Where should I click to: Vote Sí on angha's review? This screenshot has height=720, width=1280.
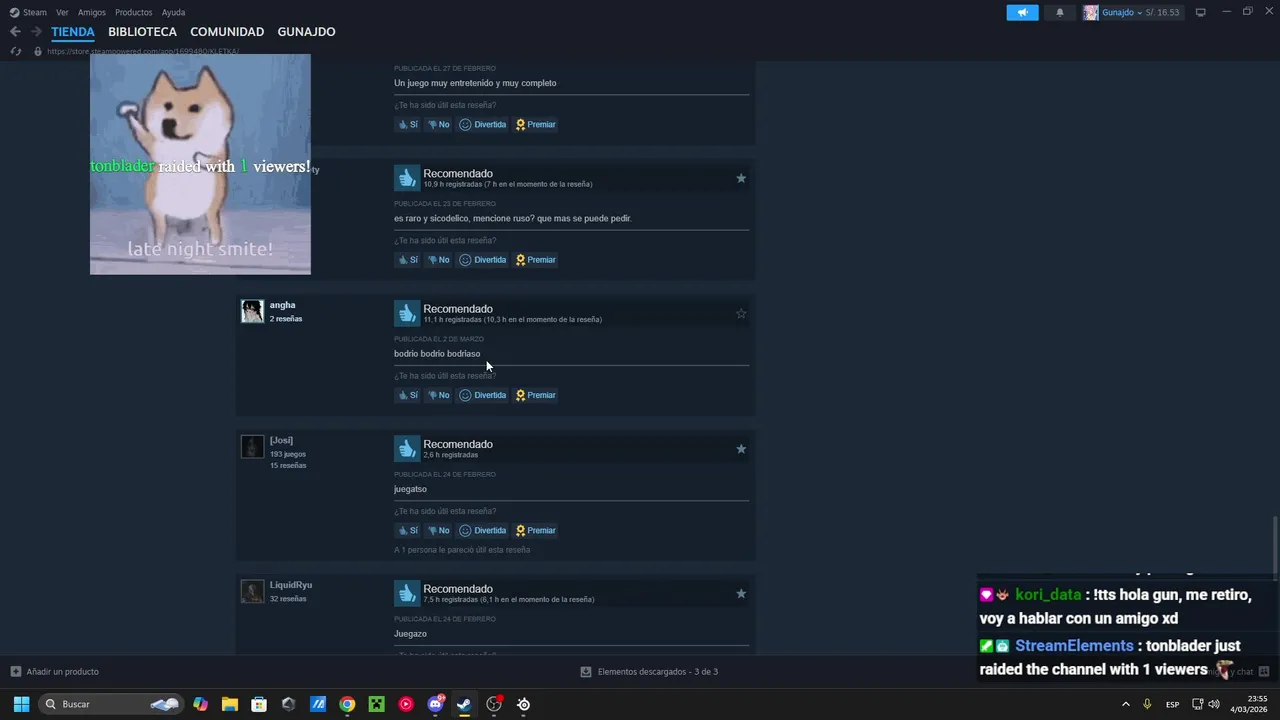point(408,395)
